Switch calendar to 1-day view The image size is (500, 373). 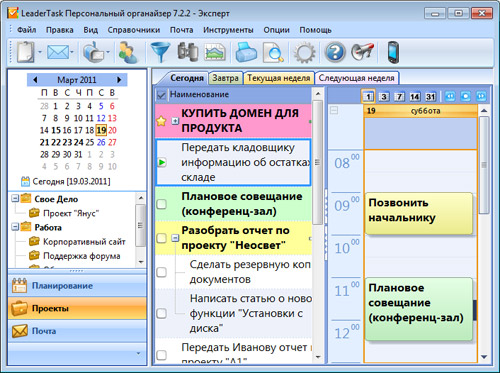368,97
